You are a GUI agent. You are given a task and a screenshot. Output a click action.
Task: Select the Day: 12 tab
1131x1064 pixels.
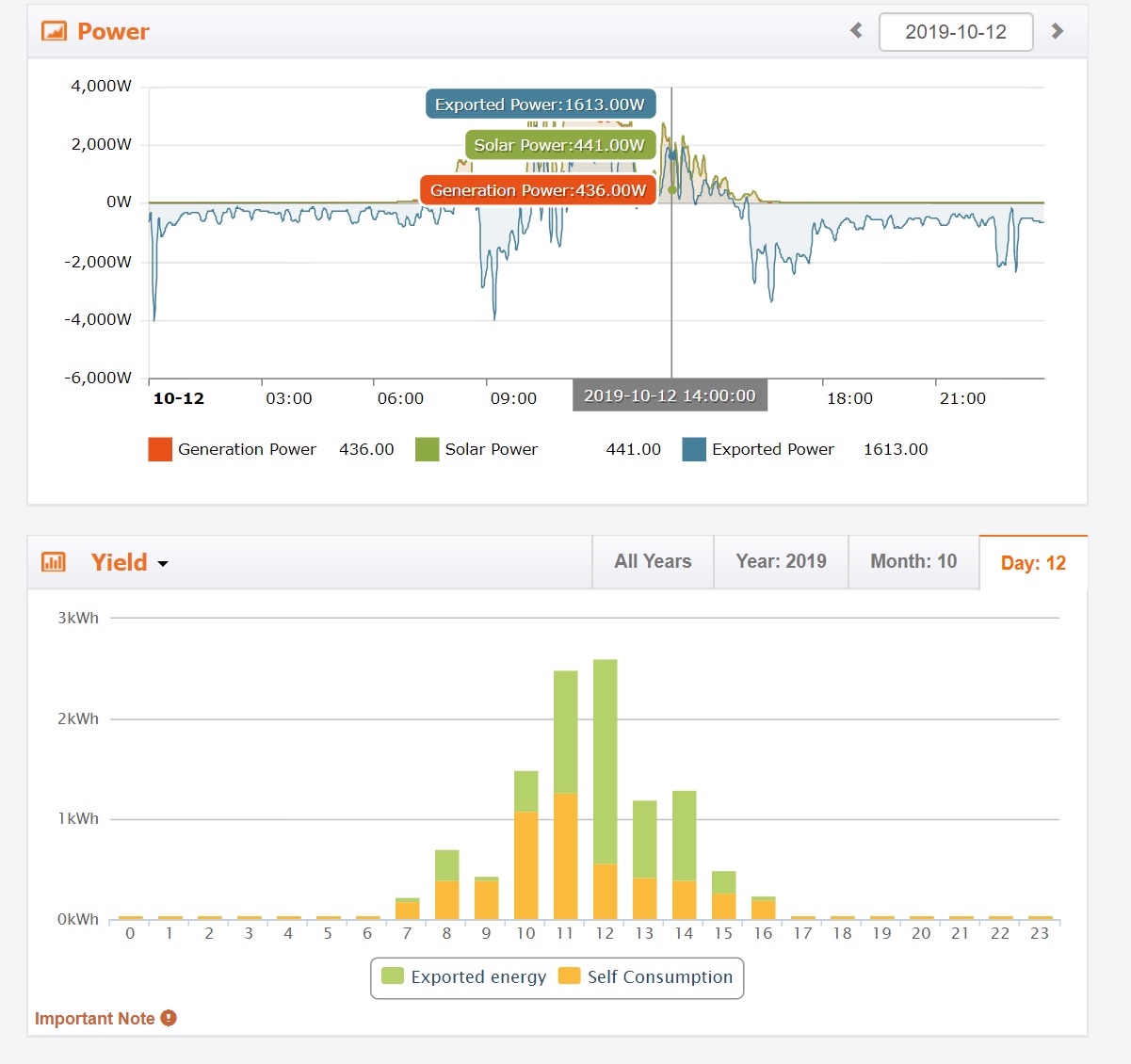tap(1033, 563)
